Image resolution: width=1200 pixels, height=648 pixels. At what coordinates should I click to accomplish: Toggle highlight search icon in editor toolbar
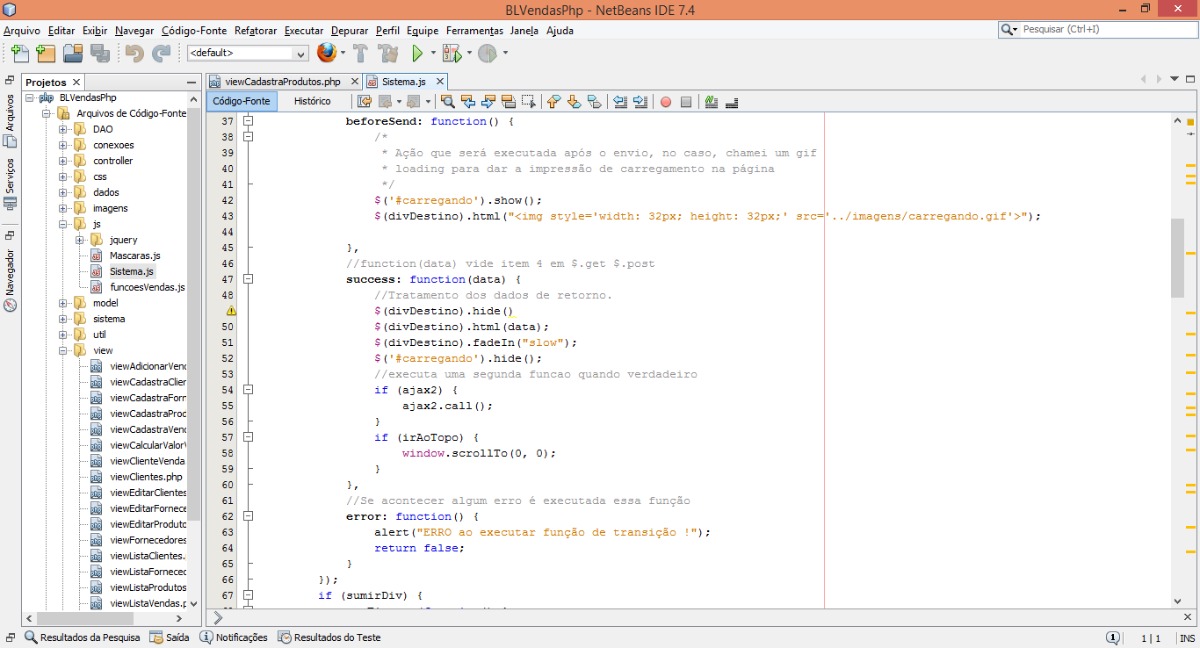[x=508, y=102]
